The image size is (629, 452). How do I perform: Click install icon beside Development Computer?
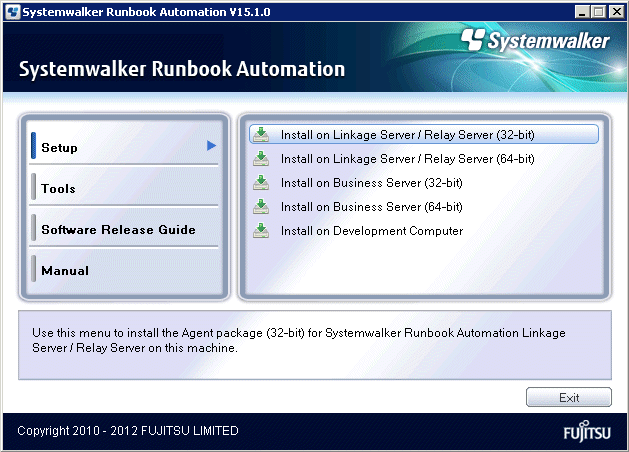point(261,230)
